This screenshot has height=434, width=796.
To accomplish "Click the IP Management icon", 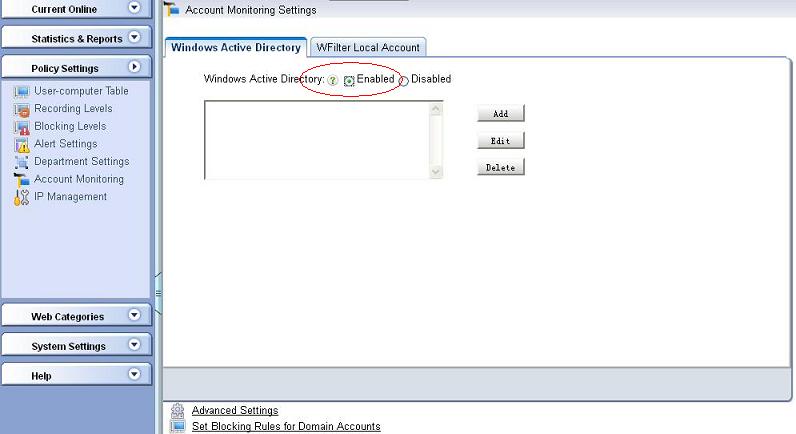I will (22, 197).
